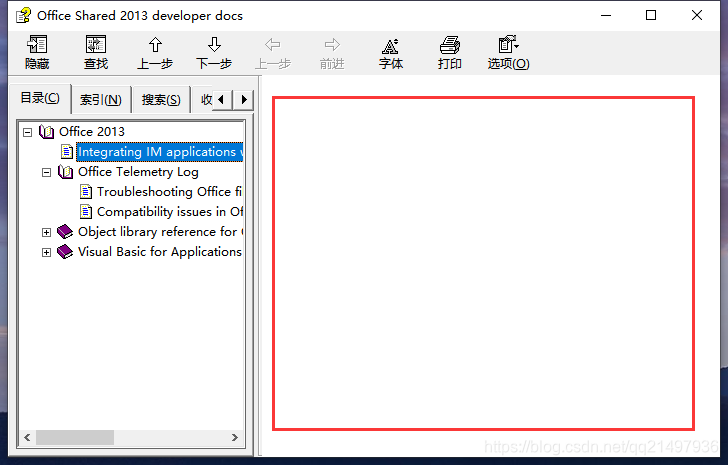Expand the Object library reference node

pos(46,232)
